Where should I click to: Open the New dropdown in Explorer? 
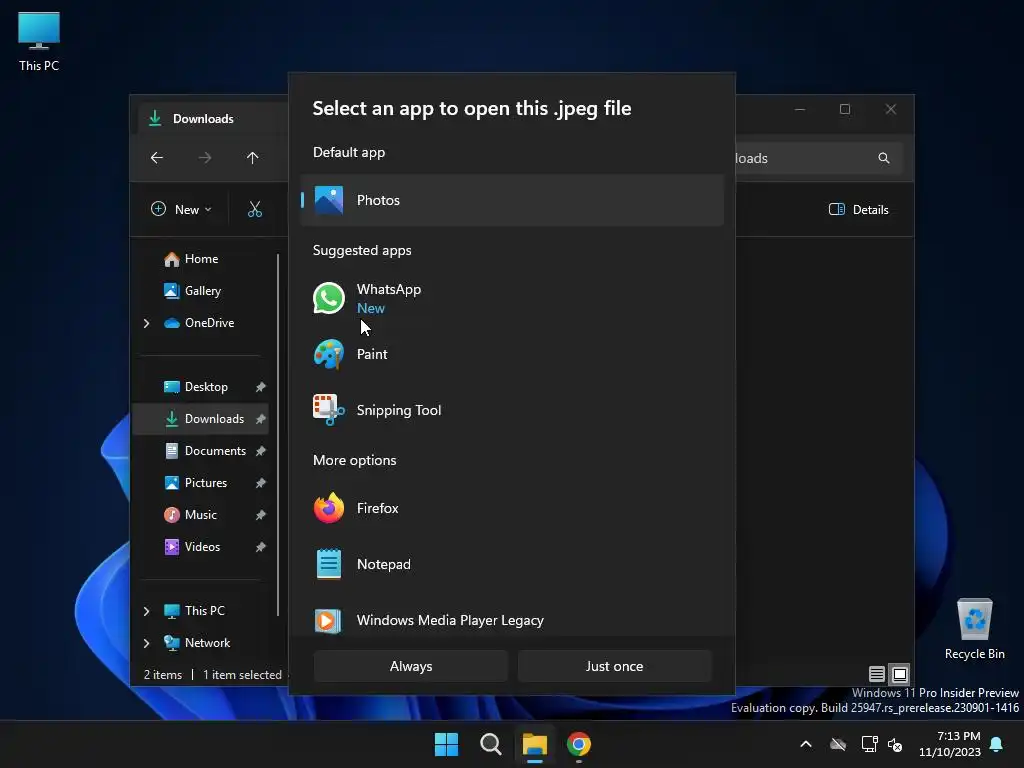[182, 210]
